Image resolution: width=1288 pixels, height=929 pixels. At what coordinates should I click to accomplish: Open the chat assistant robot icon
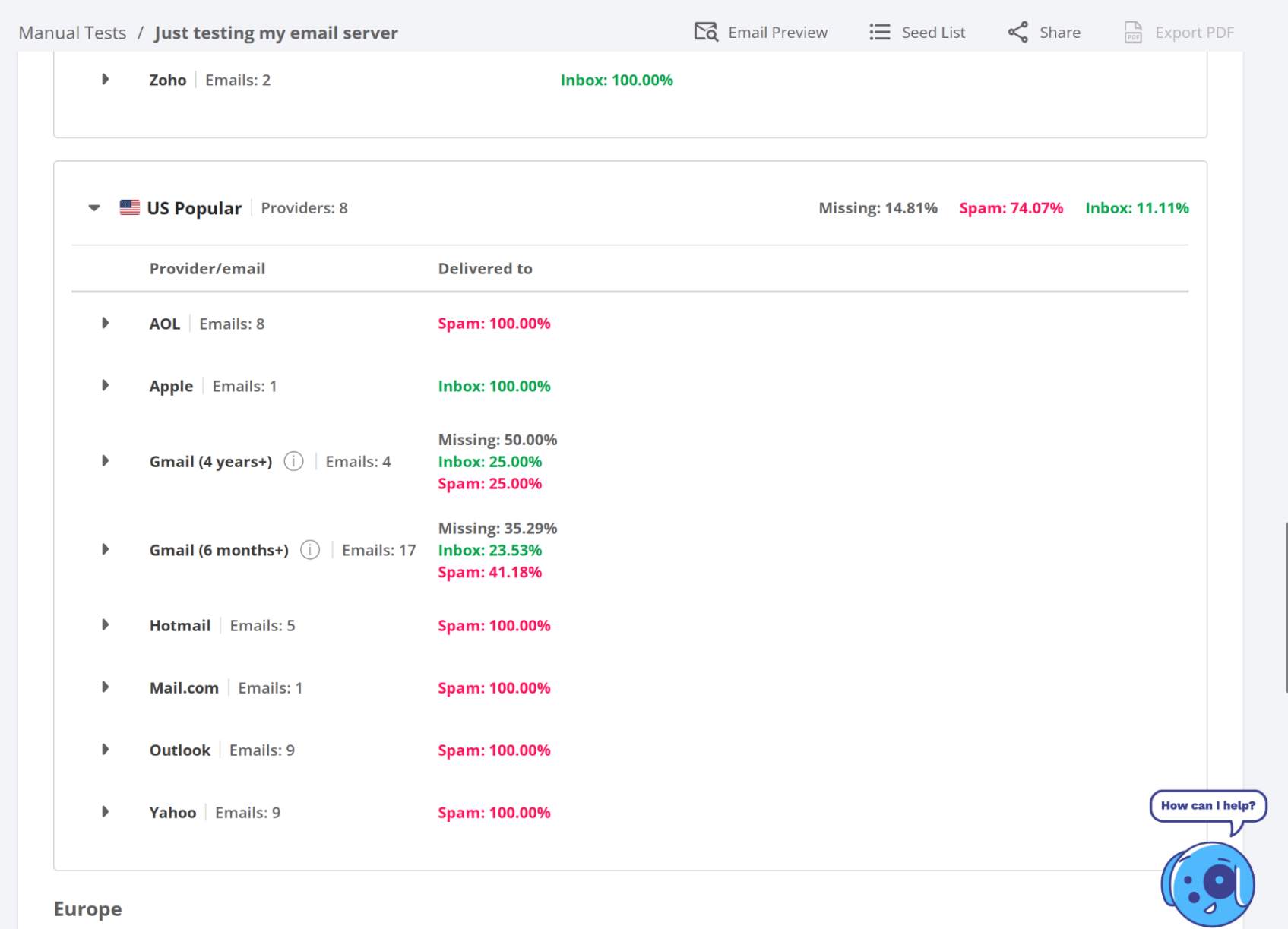pyautogui.click(x=1207, y=884)
